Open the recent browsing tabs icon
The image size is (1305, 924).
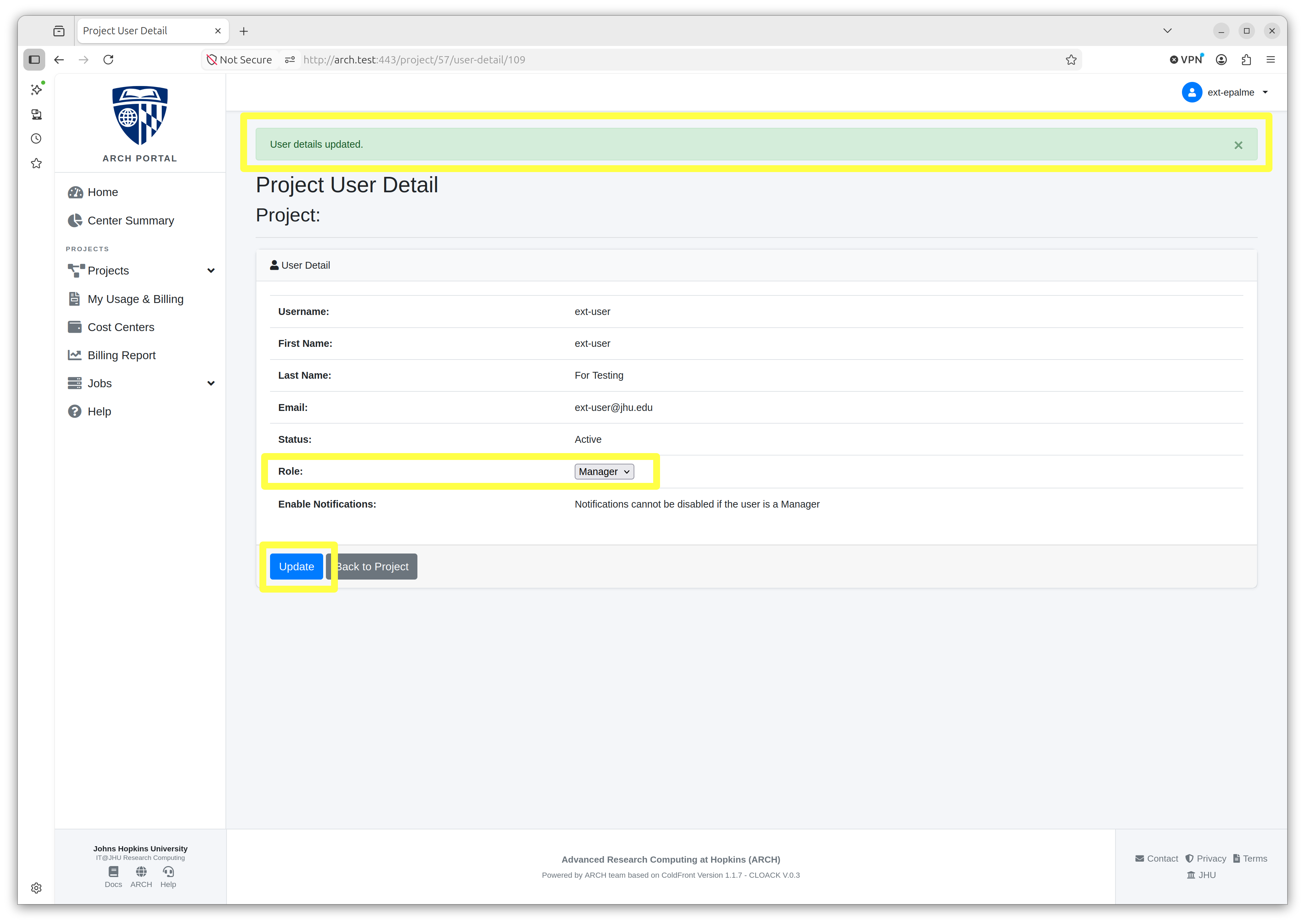[x=59, y=31]
